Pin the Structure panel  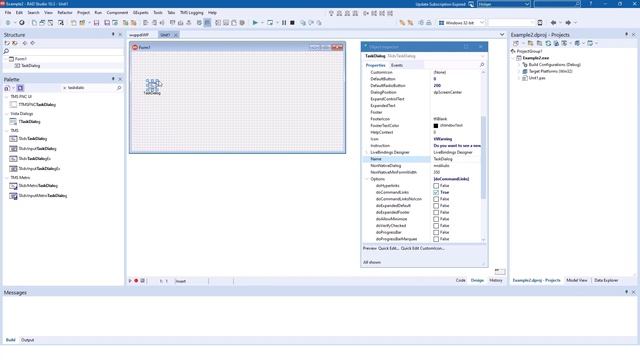113,35
